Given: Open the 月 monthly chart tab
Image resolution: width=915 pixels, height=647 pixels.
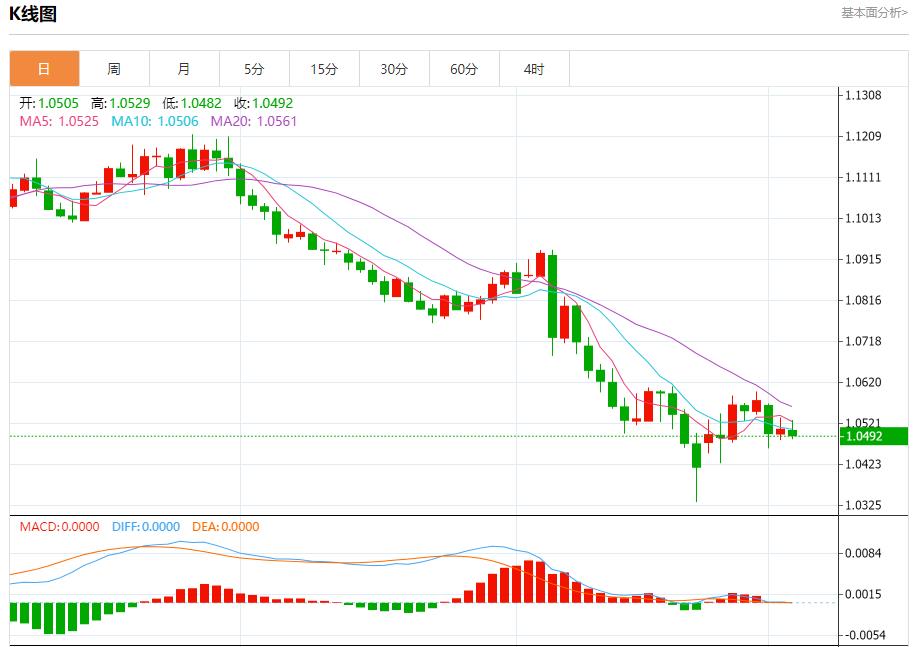Looking at the screenshot, I should 184,69.
